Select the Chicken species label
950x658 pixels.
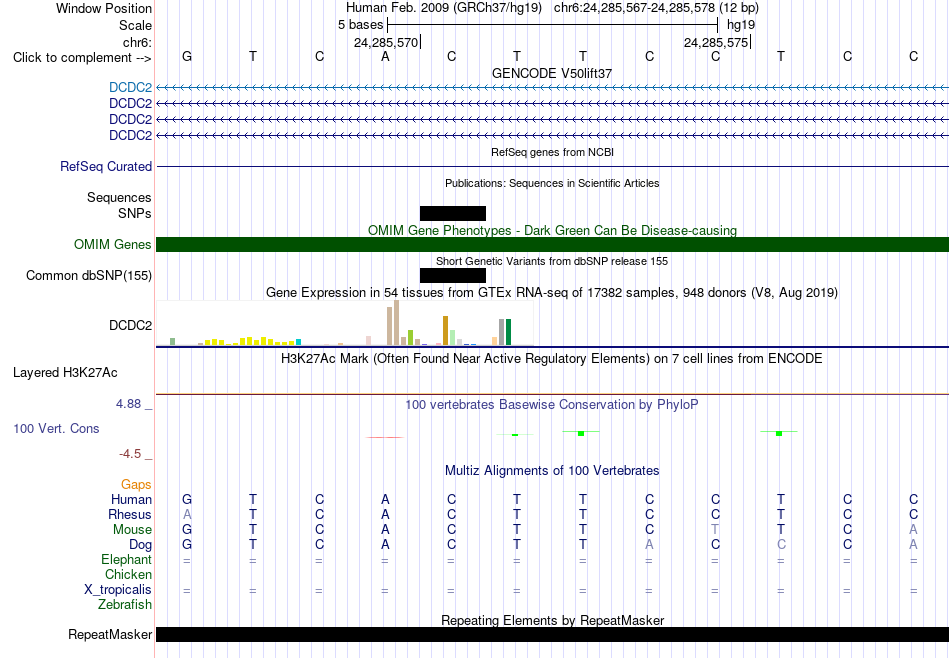click(128, 574)
